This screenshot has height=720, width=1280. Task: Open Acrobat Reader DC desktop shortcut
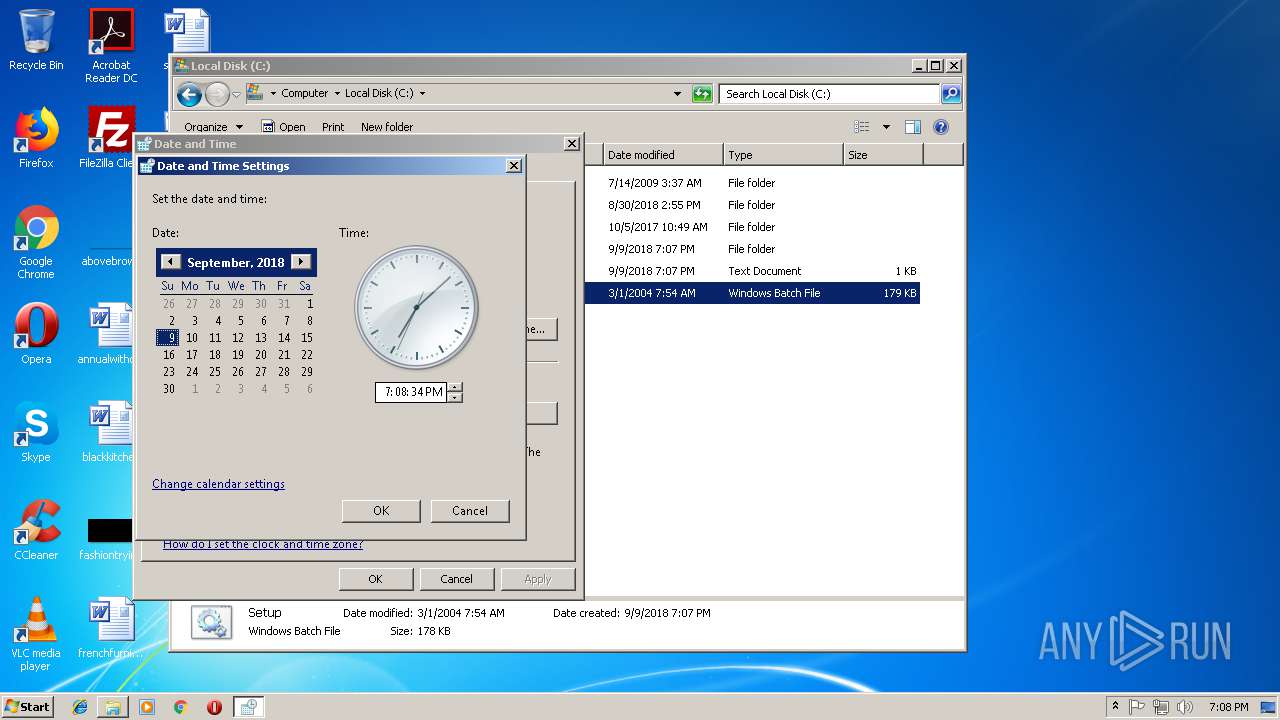tap(111, 46)
